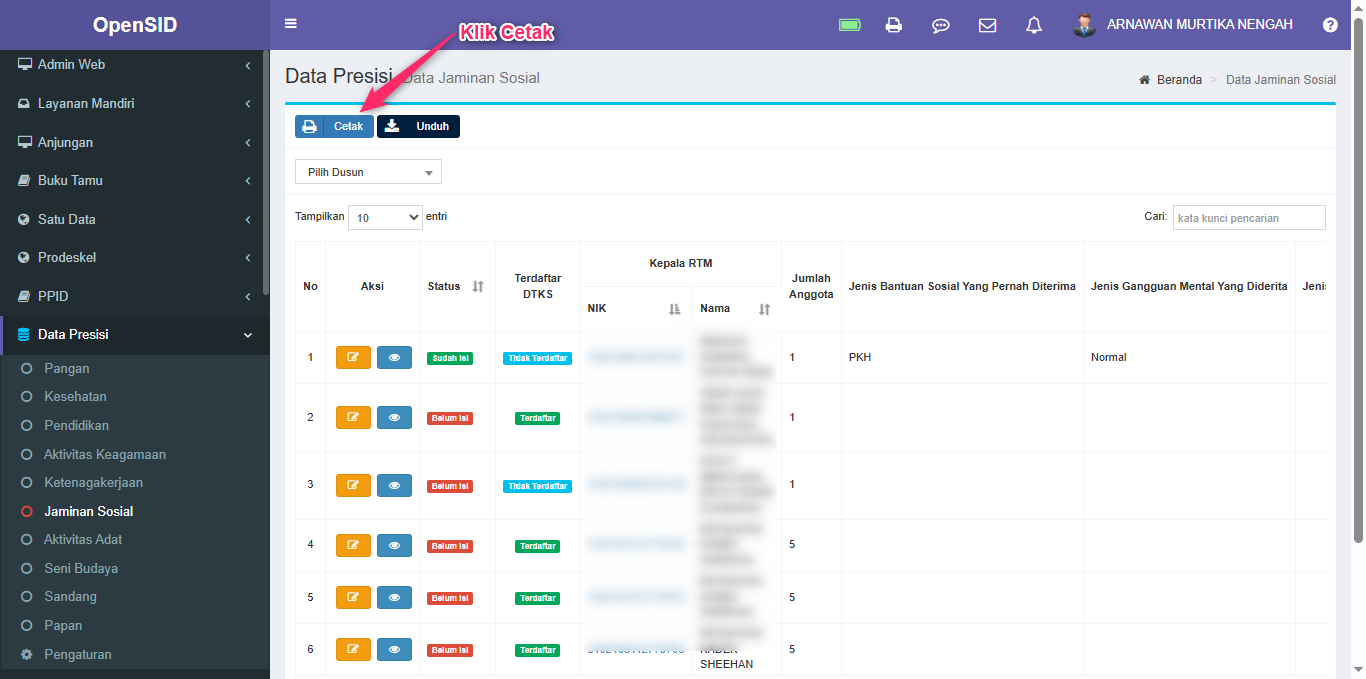
Task: View details eye icon in row 2
Action: point(394,417)
